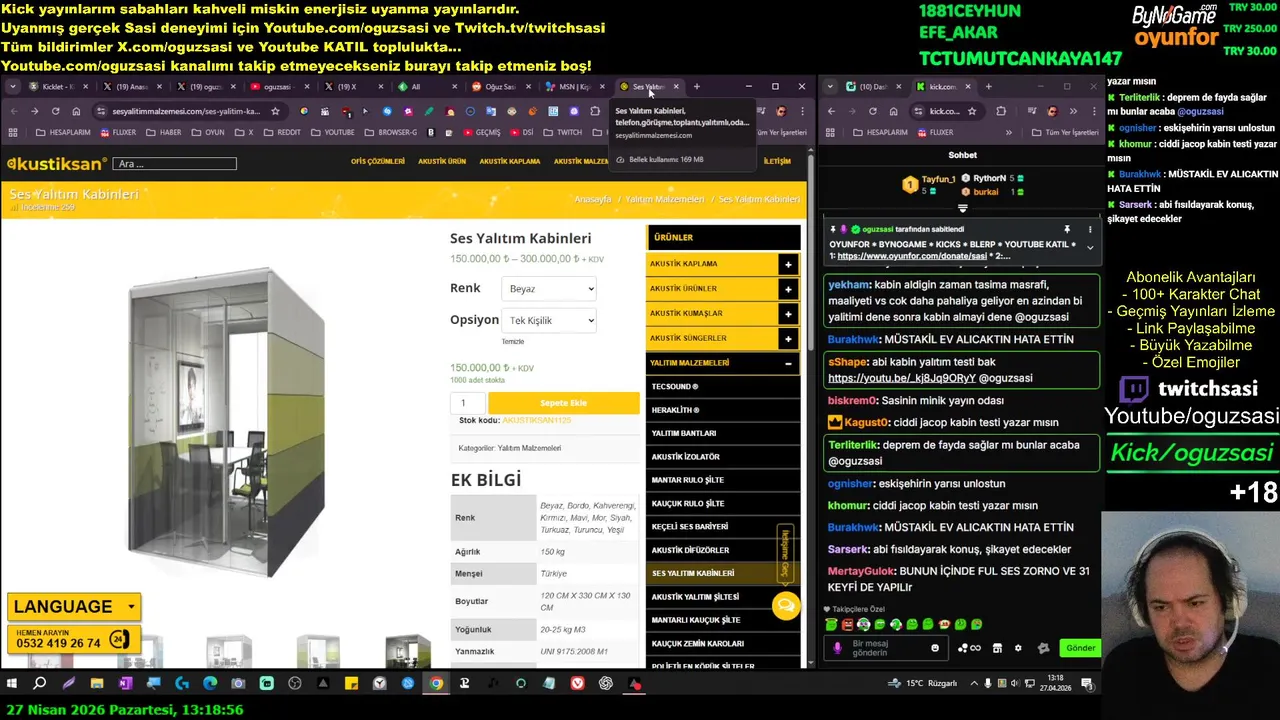Open the AKUSTİK ÜRÜN menu item
The width and height of the screenshot is (1280, 720).
[x=442, y=161]
